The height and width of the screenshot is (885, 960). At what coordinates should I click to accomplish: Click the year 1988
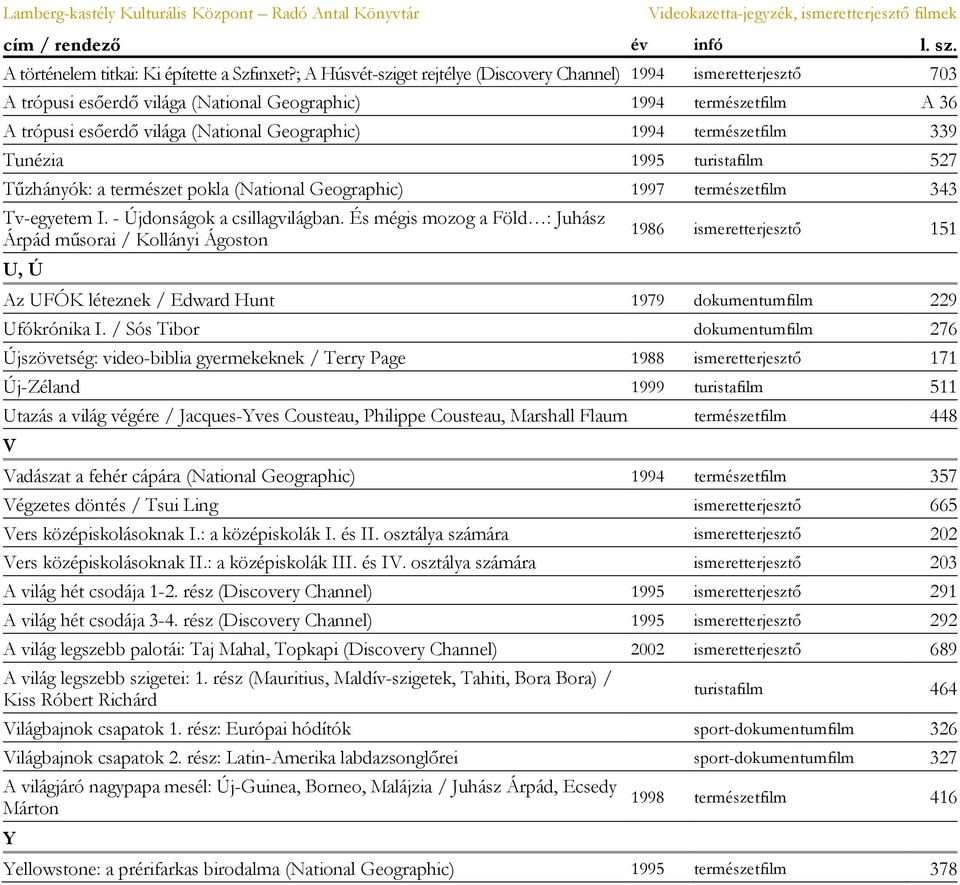647,358
